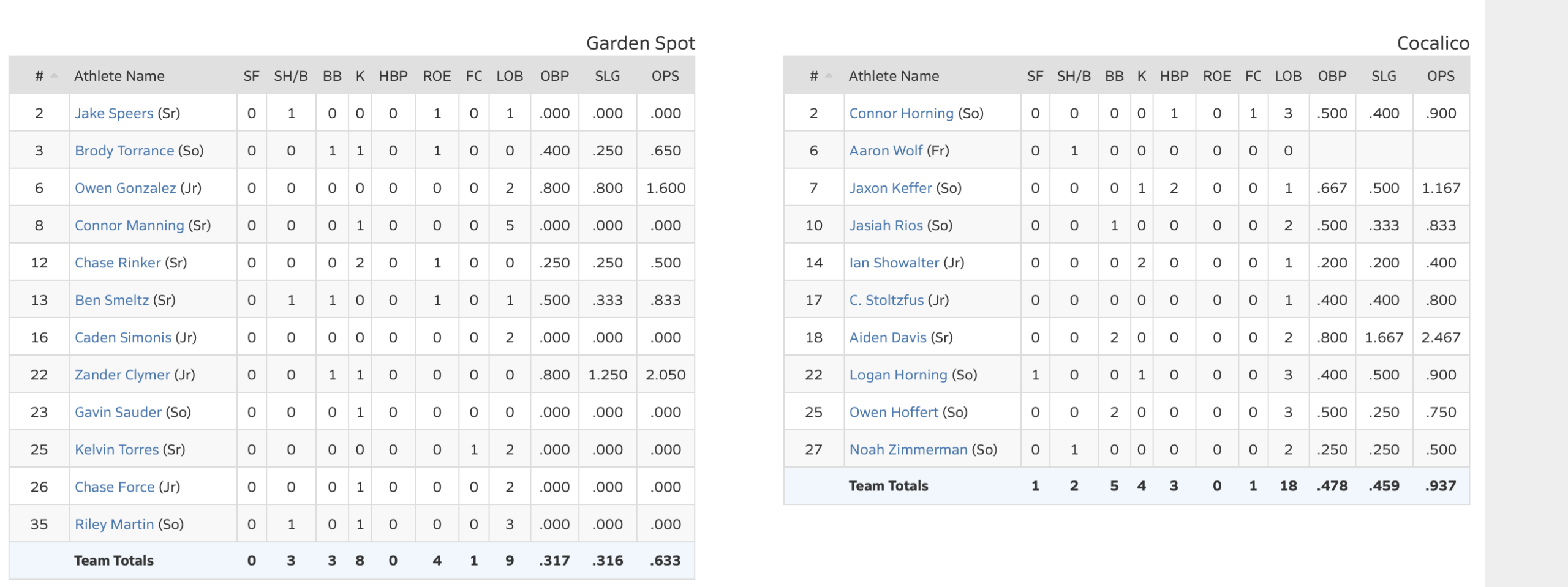Select Connor Horning in Cocalico table

click(x=901, y=113)
